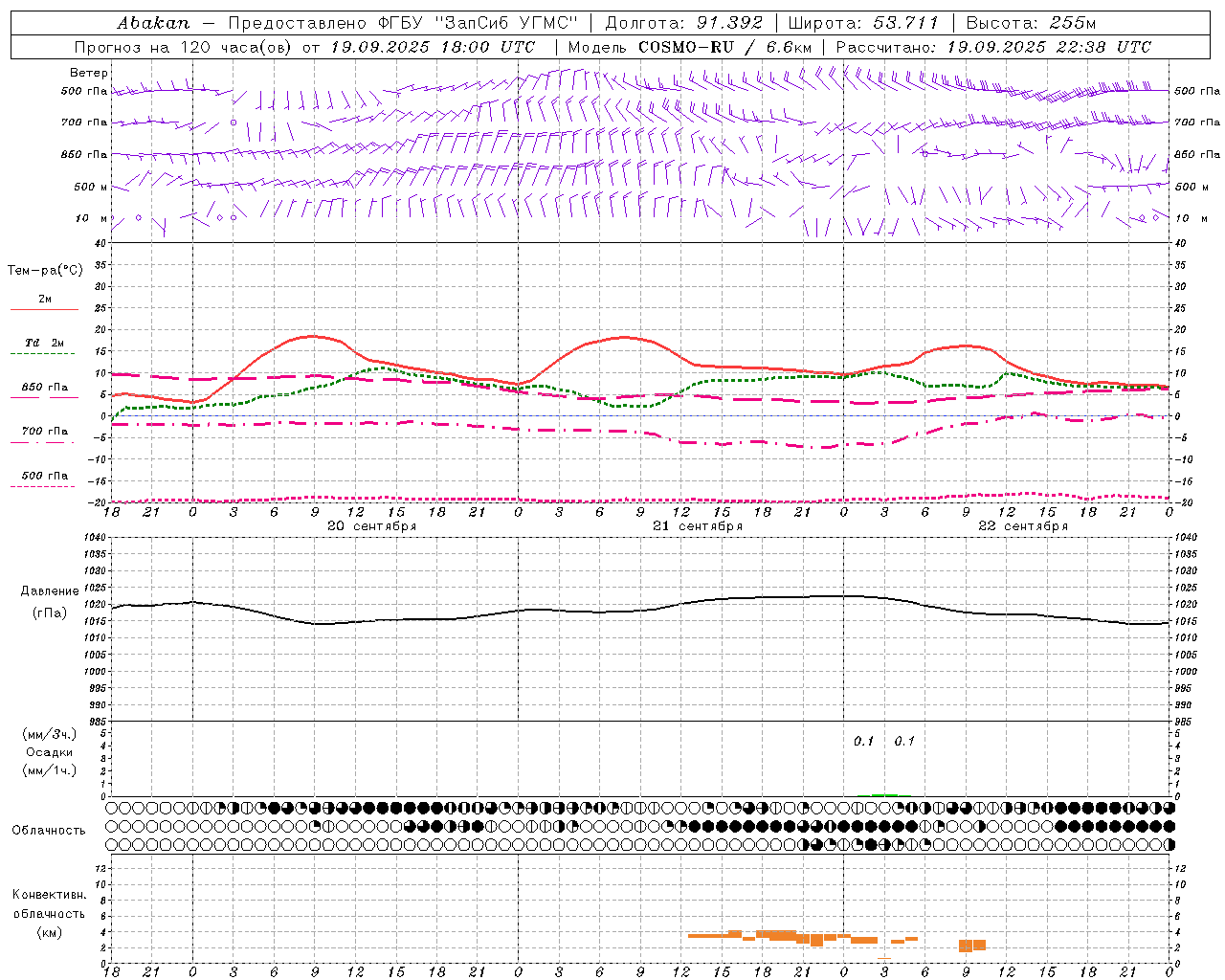Click the Долгота: 91.392 longitude value
This screenshot has width=1225, height=980.
pyautogui.click(x=684, y=23)
